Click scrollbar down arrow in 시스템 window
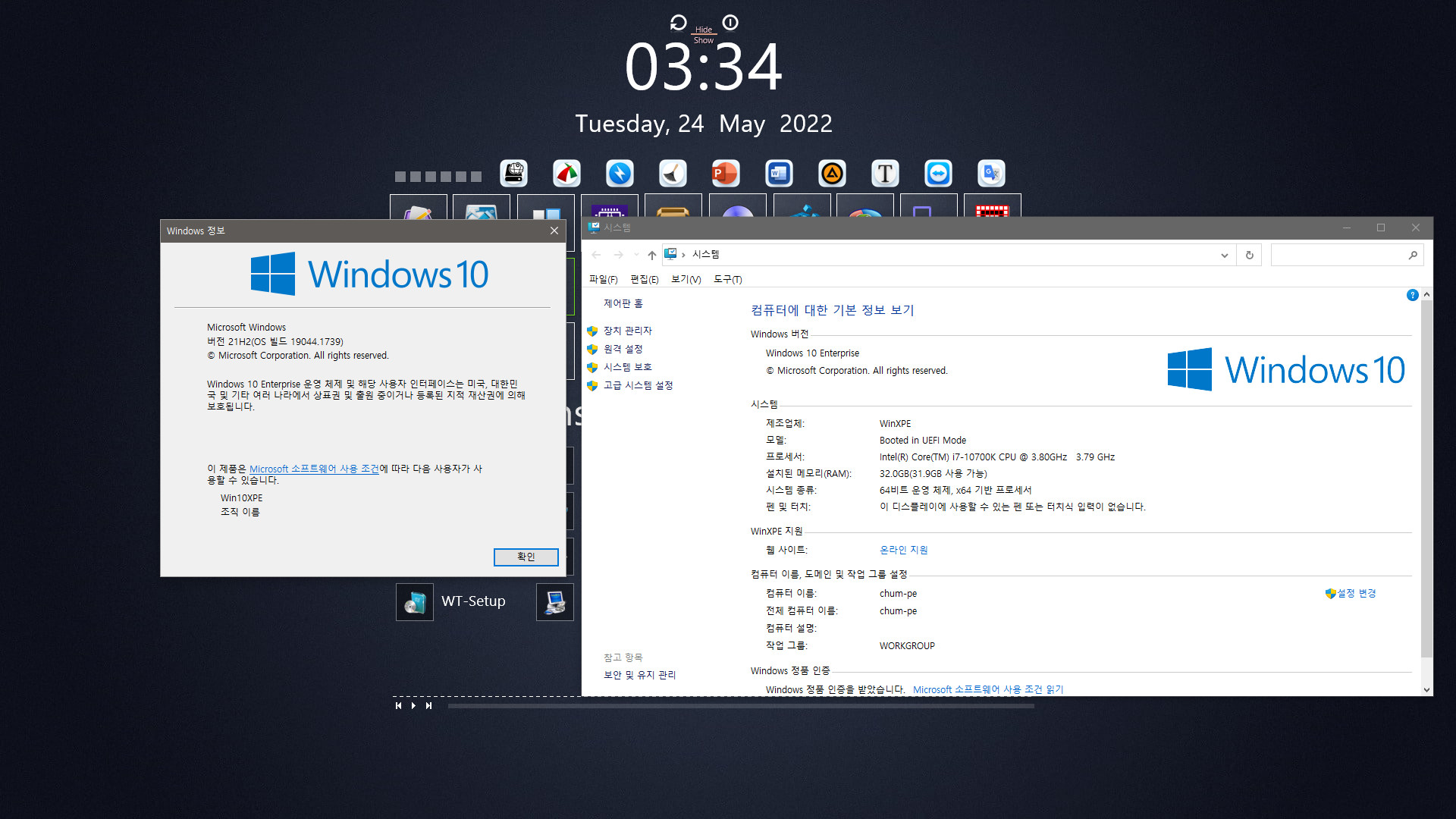1456x819 pixels. (1427, 690)
